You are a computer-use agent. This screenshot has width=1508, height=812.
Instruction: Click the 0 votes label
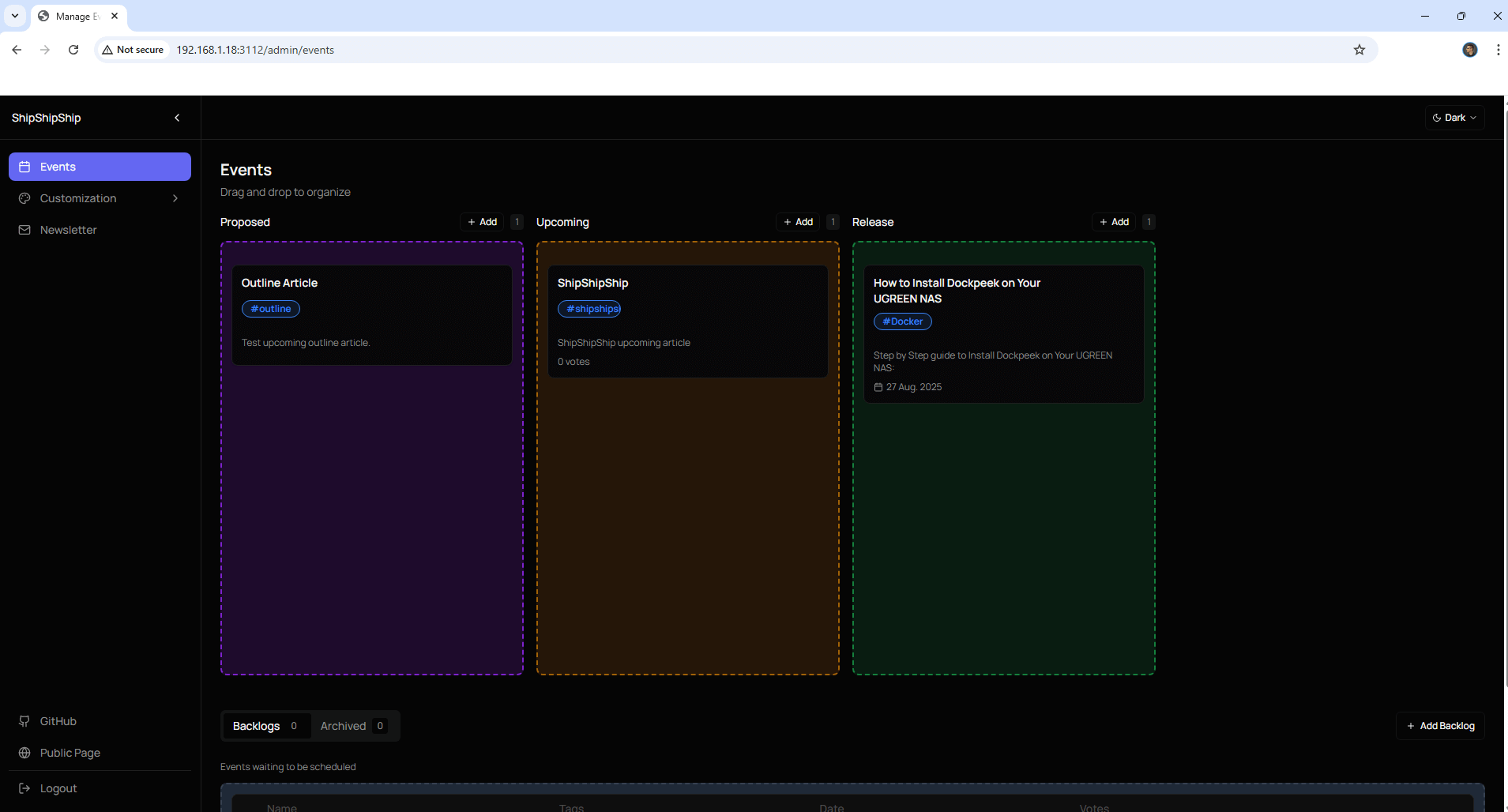tap(573, 362)
